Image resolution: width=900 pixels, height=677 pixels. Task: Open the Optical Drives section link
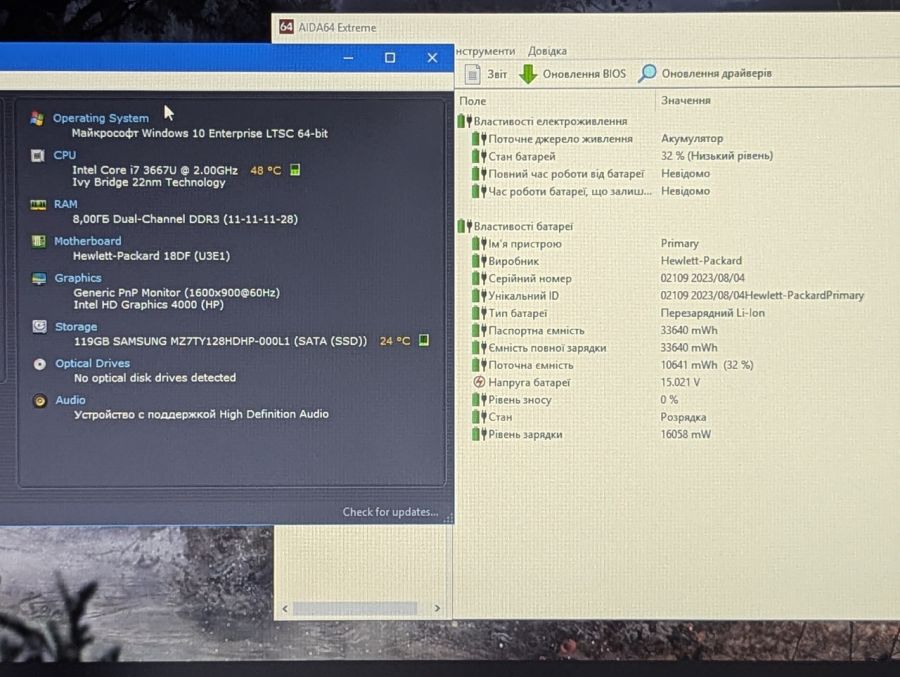[x=92, y=363]
